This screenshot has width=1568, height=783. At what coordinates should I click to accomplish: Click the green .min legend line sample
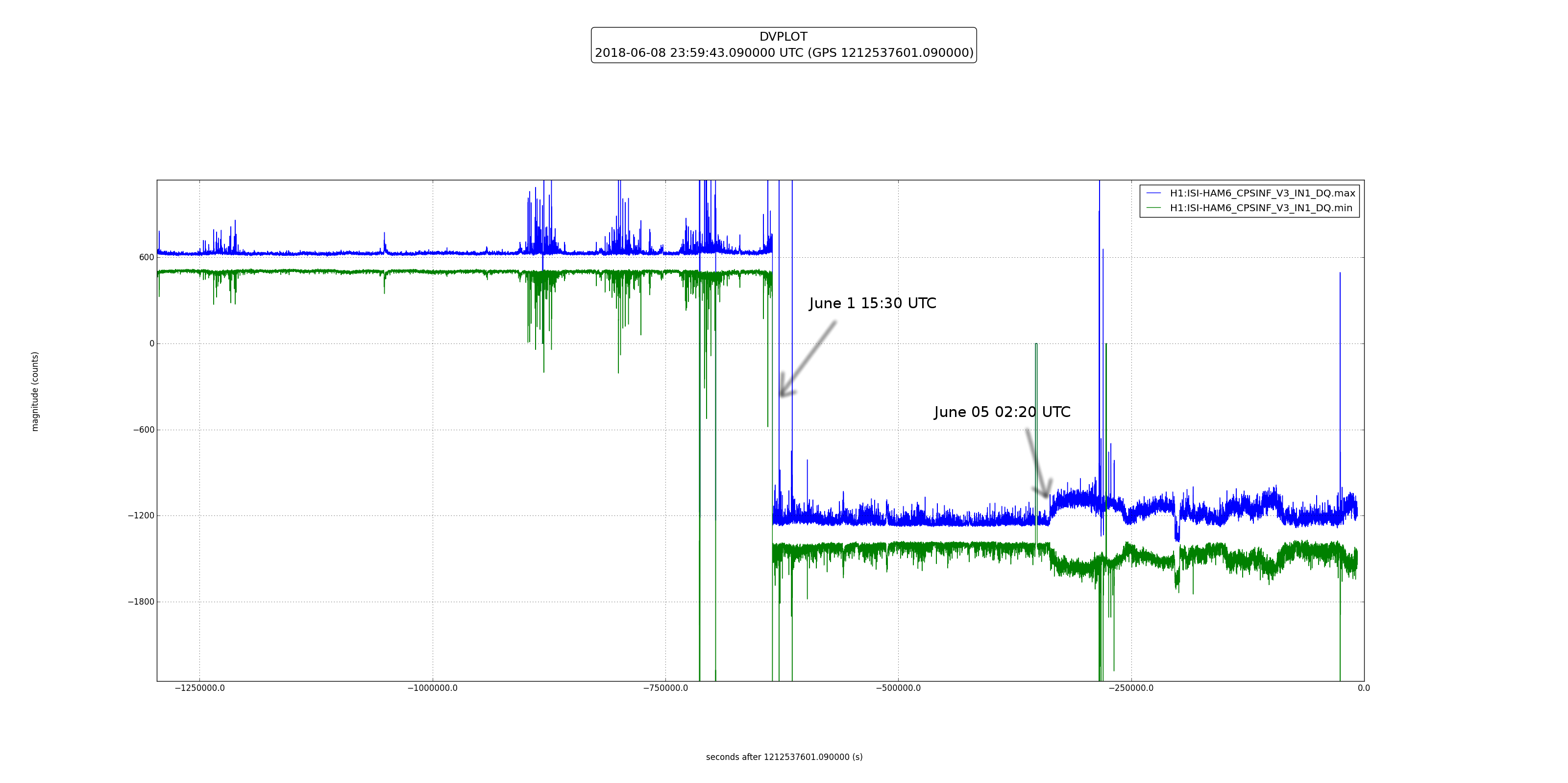(x=1153, y=208)
